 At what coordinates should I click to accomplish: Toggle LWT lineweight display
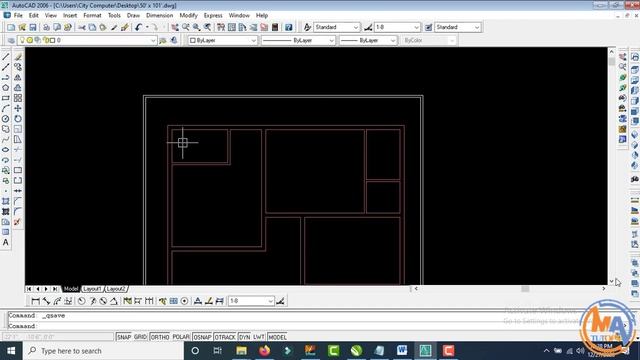259,337
